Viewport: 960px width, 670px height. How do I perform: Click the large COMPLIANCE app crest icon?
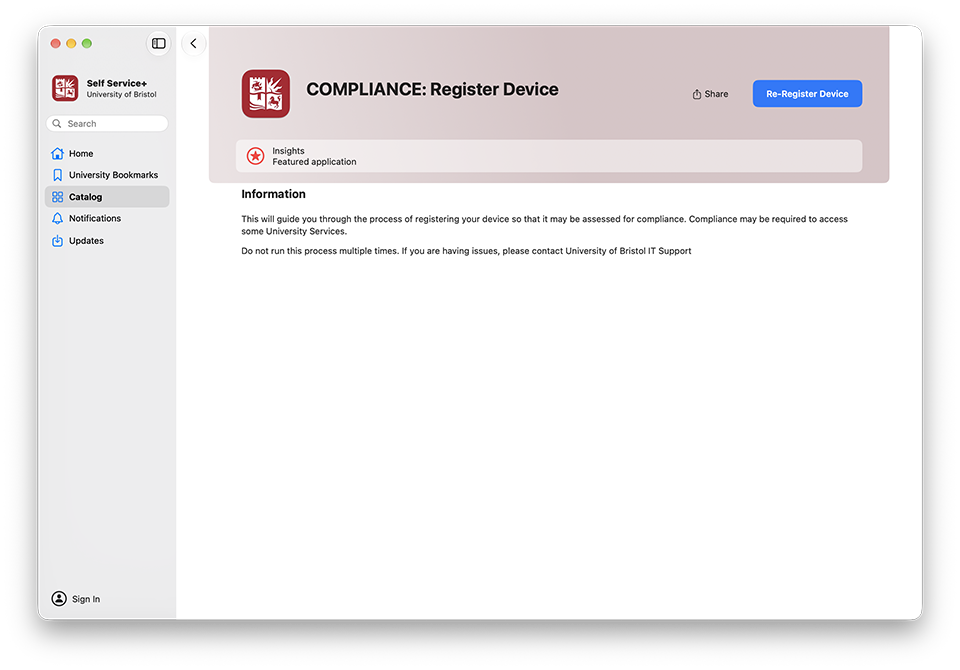click(266, 94)
